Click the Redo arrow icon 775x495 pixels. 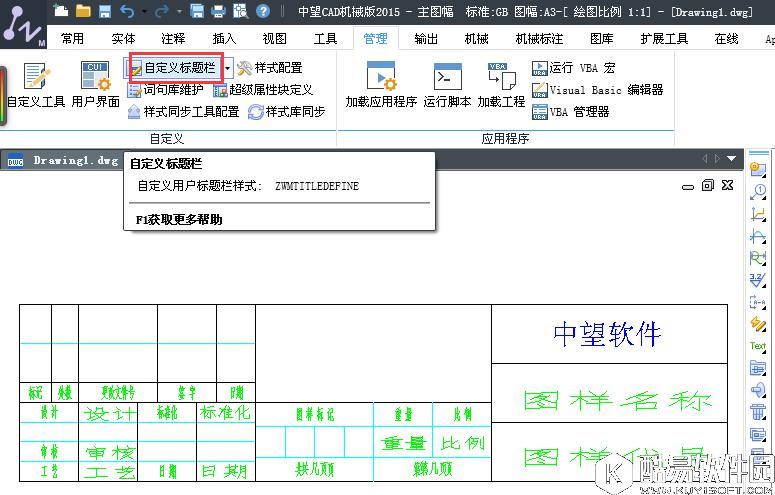pyautogui.click(x=162, y=11)
